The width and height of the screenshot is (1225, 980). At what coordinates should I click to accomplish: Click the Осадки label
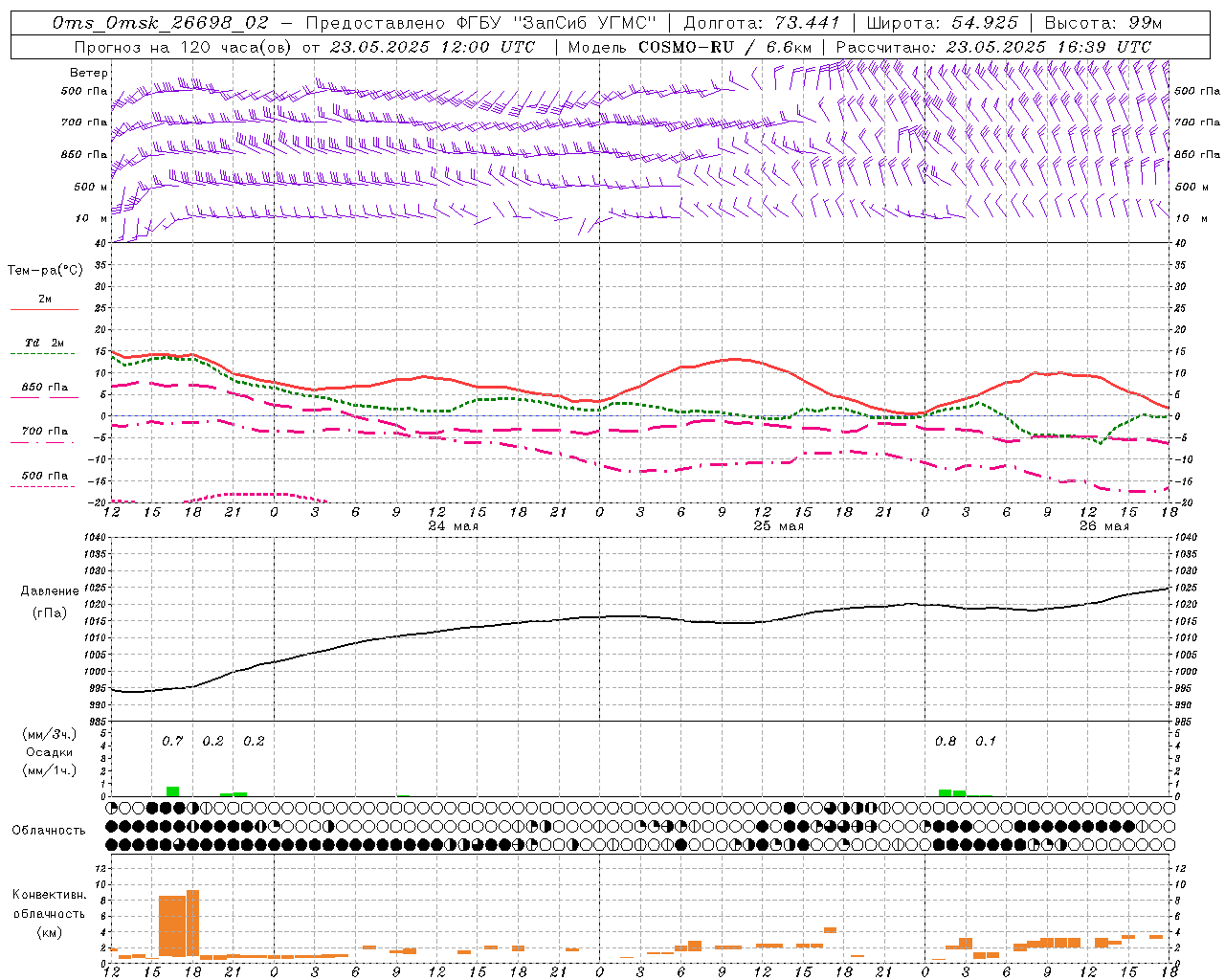[x=49, y=752]
